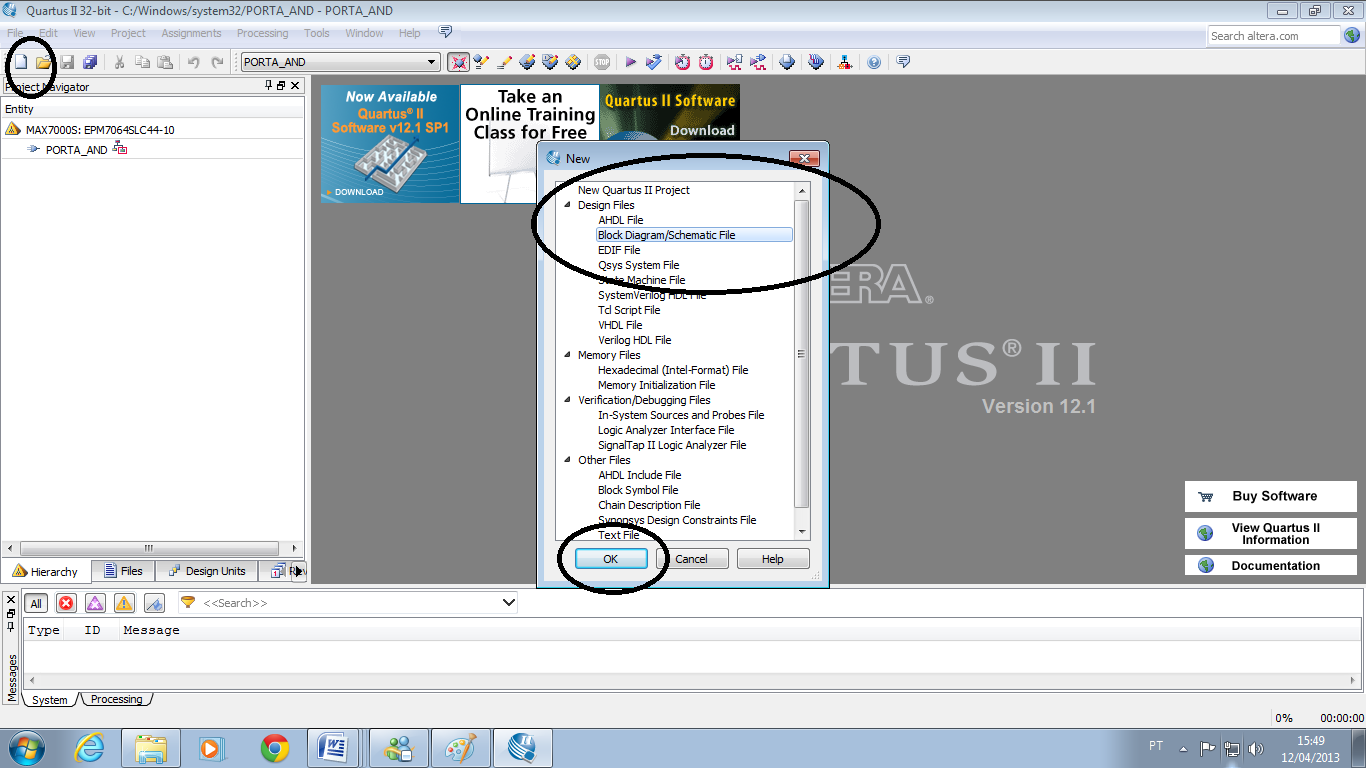Open Microsoft Word from the taskbar
Viewport: 1366px width, 768px height.
tap(333, 748)
